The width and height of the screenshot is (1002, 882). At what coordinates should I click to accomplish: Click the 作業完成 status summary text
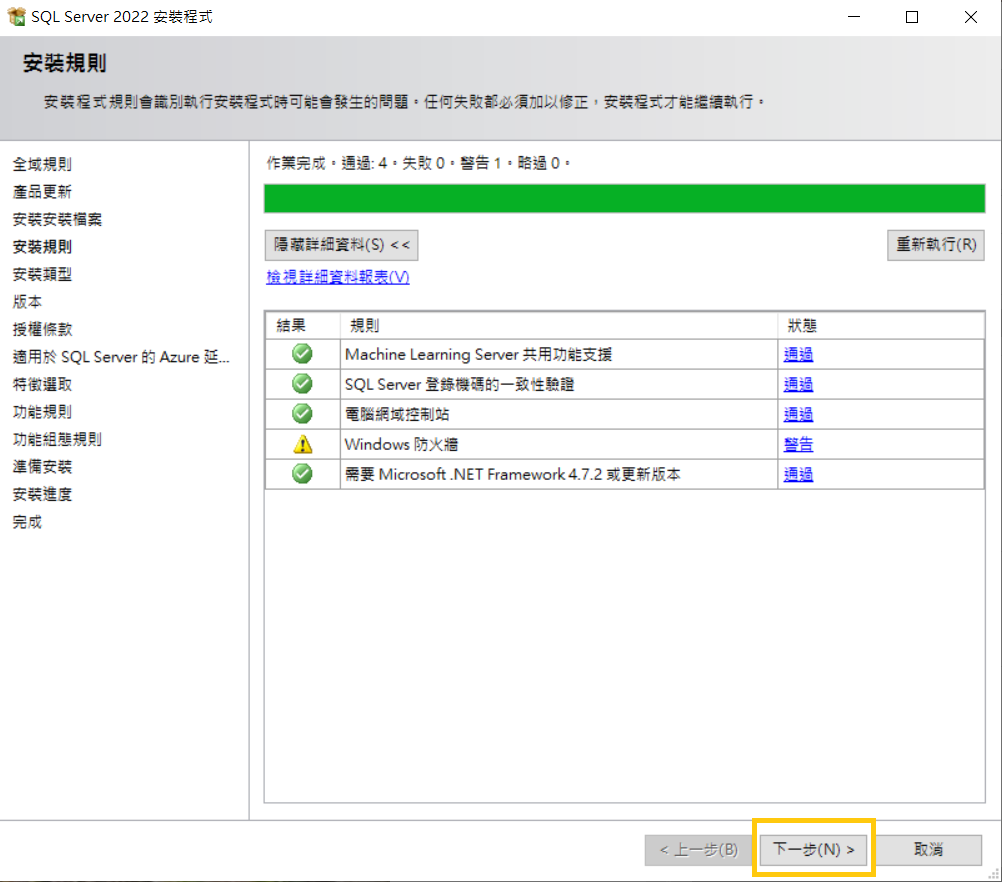419,163
